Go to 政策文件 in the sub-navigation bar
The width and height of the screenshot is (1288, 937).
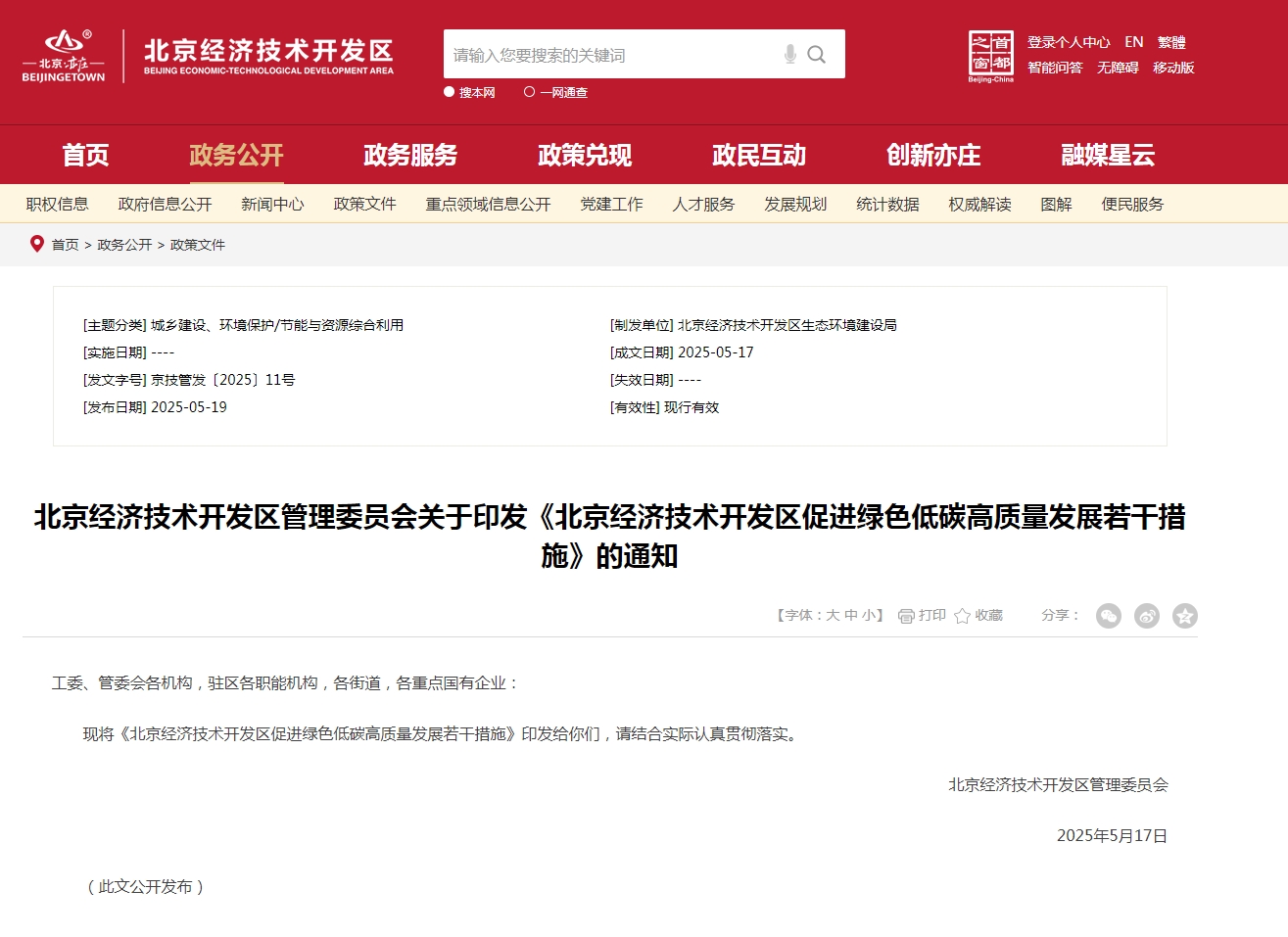click(x=364, y=204)
